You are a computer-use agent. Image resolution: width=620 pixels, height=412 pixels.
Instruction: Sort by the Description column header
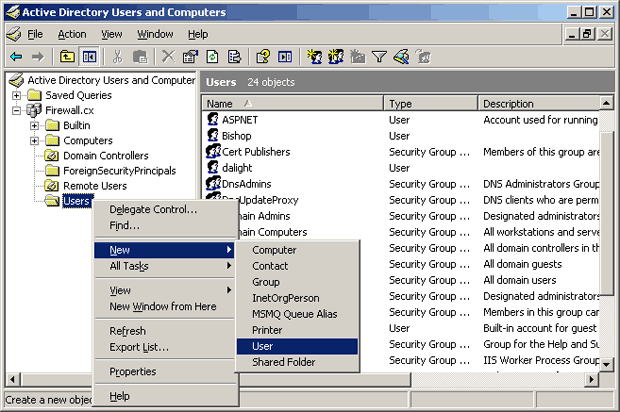[539, 103]
